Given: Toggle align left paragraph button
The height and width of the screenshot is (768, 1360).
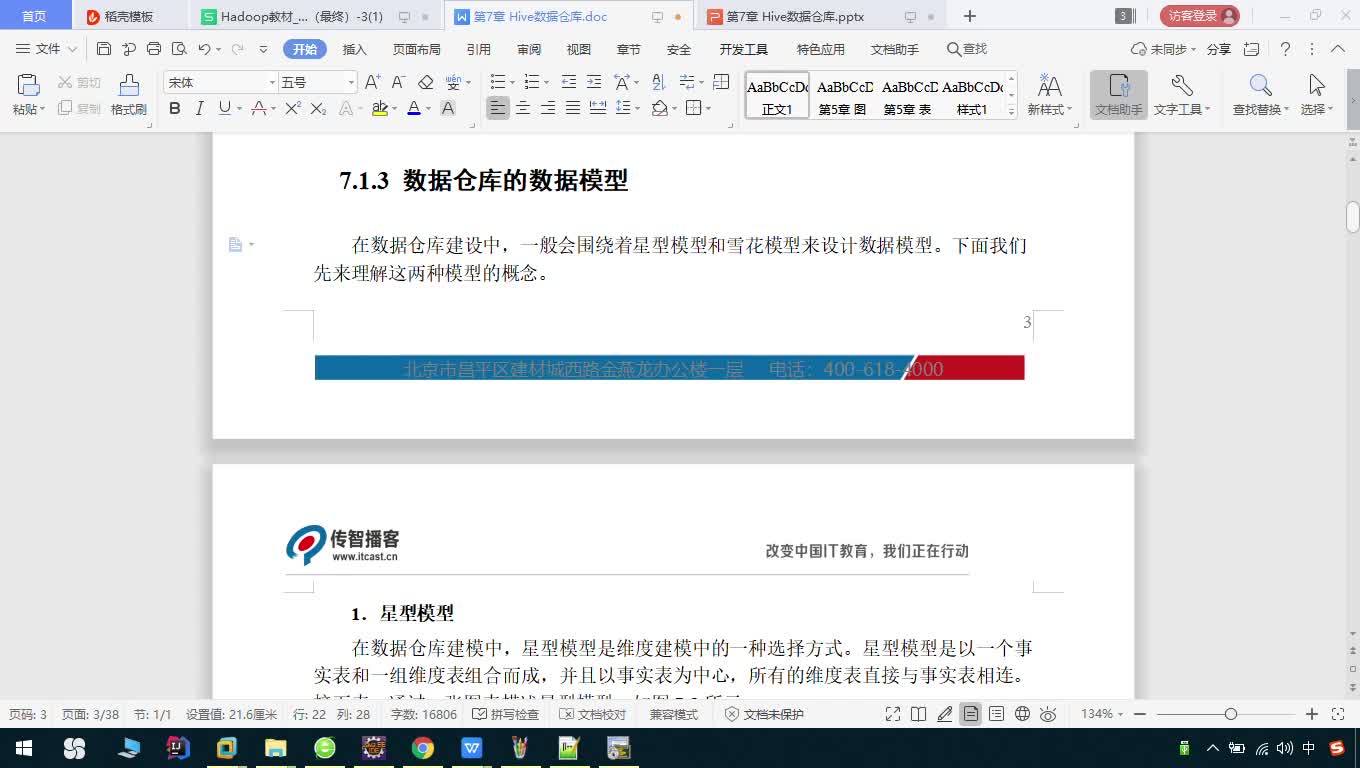Looking at the screenshot, I should [498, 108].
